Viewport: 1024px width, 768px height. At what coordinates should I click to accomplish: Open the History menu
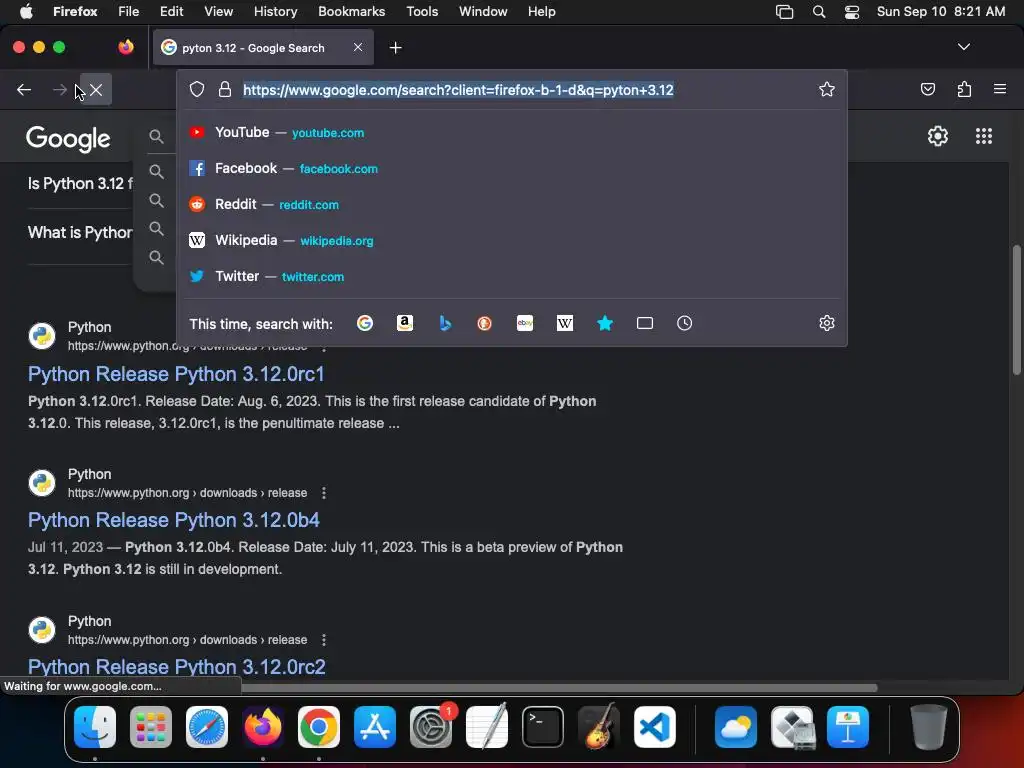tap(276, 12)
